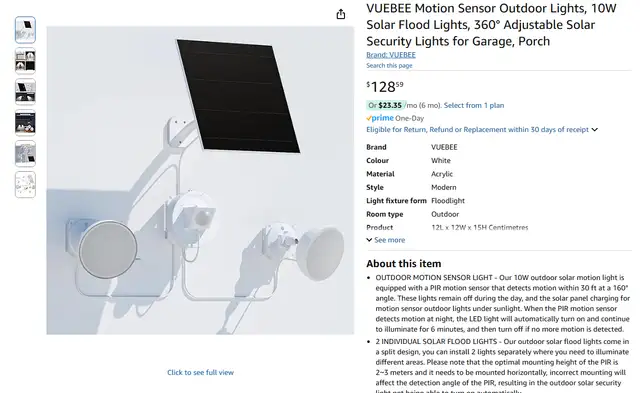
Task: Click the VUEBEE product title heading
Action: click(x=491, y=25)
